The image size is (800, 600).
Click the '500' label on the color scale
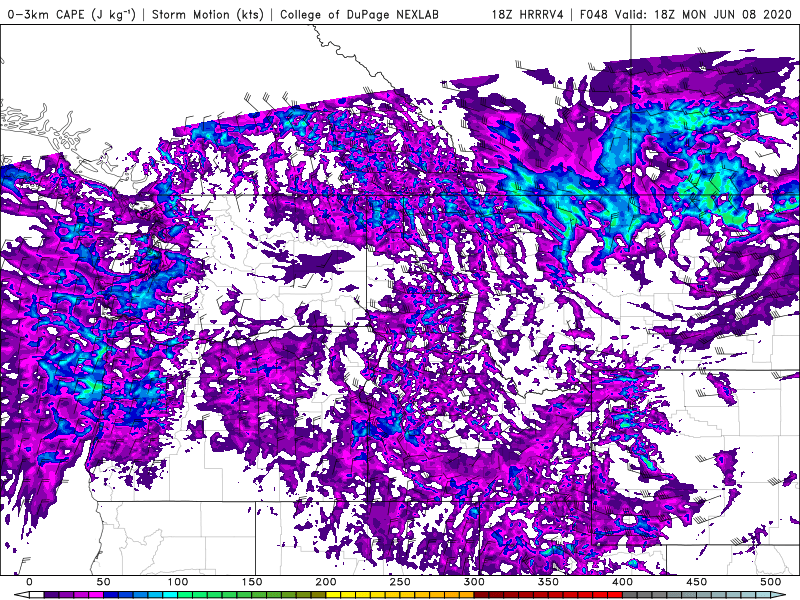770,582
